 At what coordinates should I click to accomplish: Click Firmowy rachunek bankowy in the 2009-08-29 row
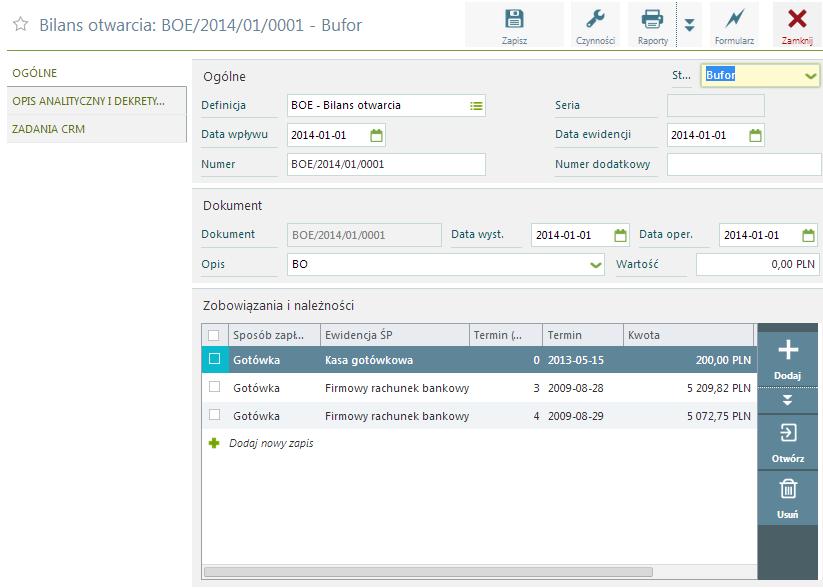coord(397,416)
